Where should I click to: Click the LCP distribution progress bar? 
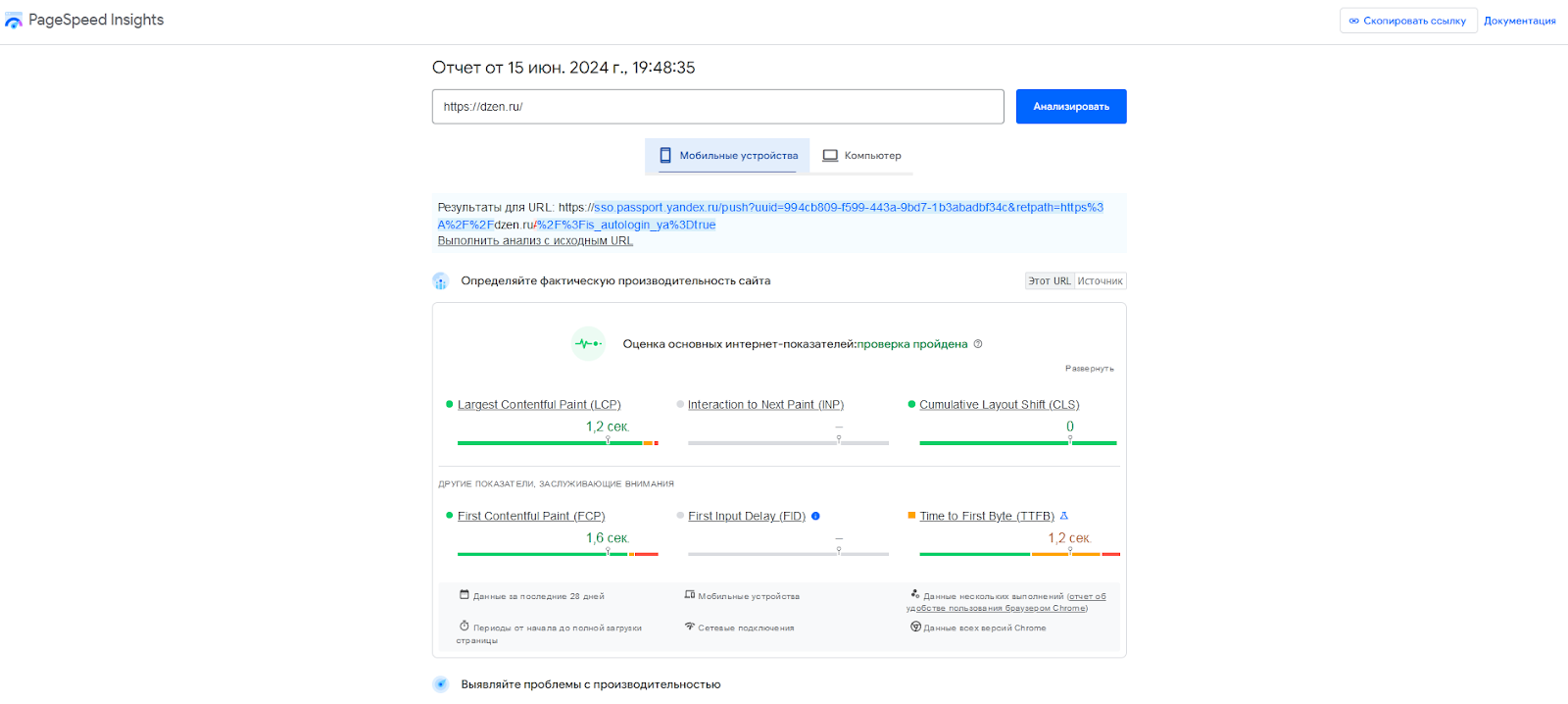tap(557, 443)
